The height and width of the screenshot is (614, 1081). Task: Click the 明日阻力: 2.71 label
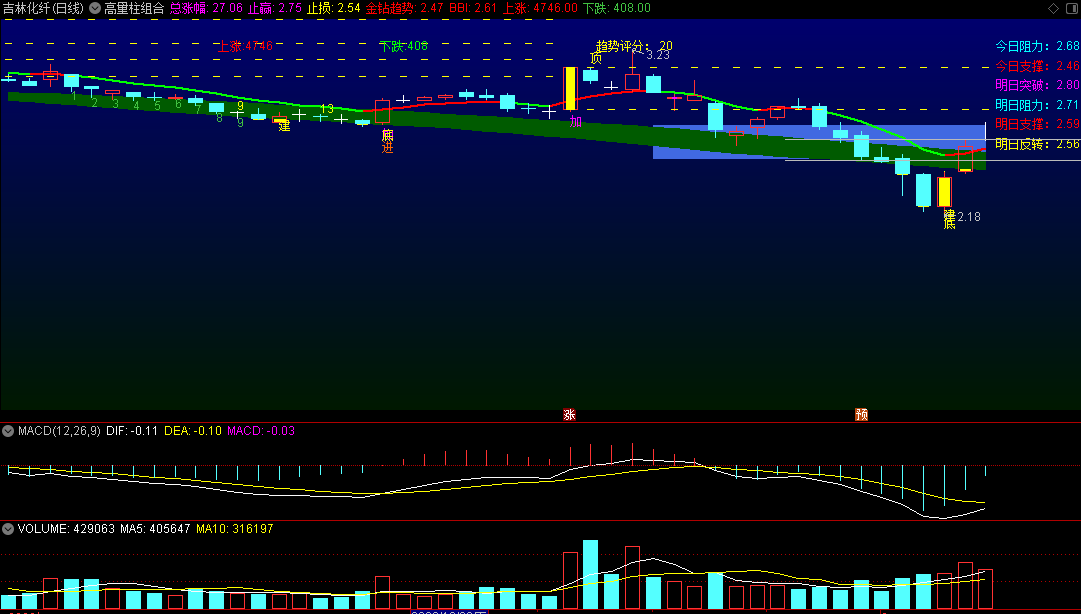(x=1038, y=105)
